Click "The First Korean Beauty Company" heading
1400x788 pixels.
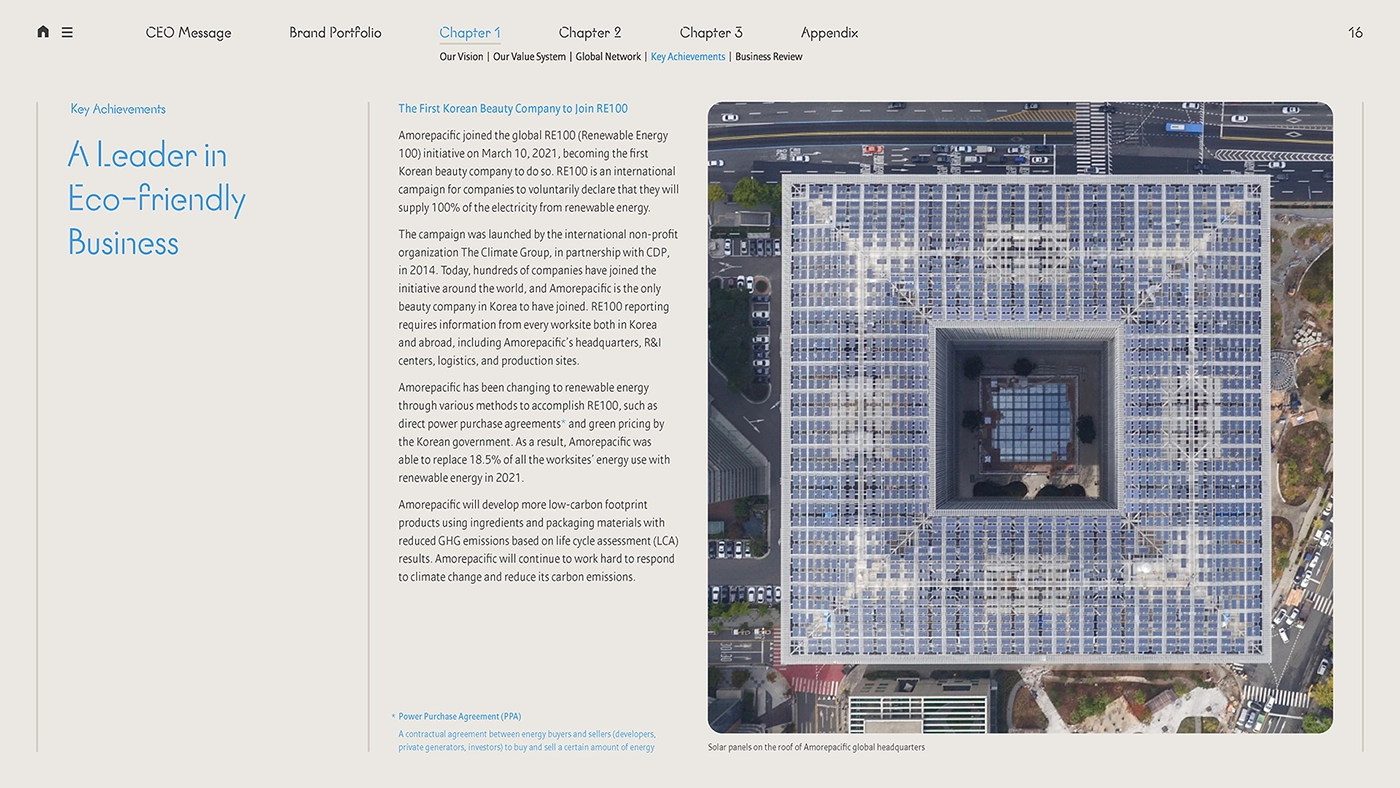[513, 109]
